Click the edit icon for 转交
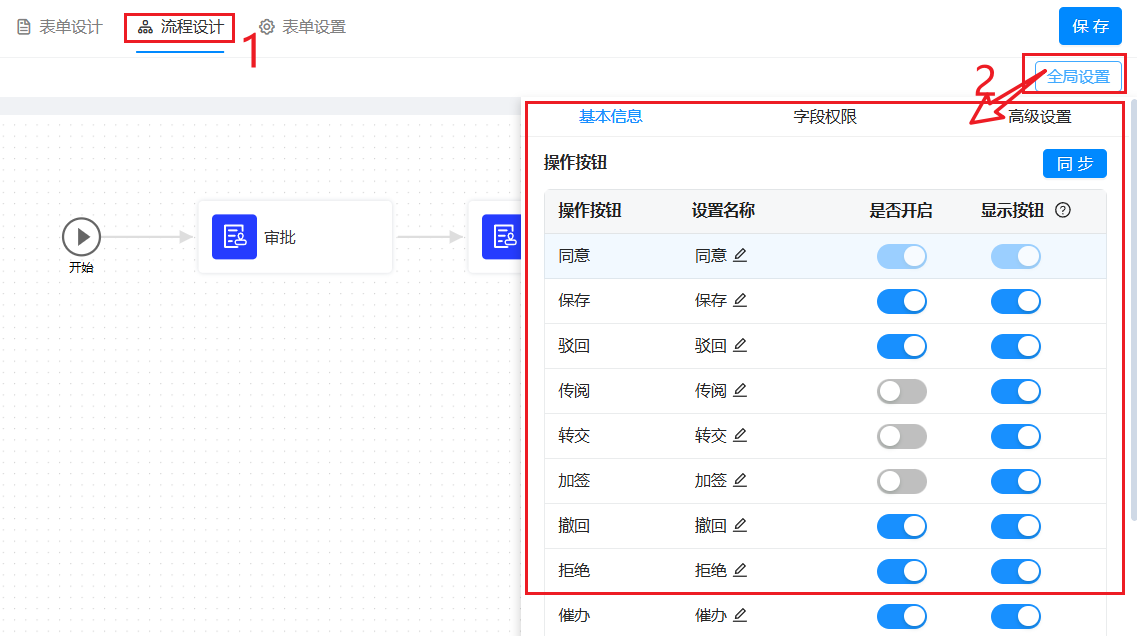Screen dimensions: 1137x636 [740, 436]
